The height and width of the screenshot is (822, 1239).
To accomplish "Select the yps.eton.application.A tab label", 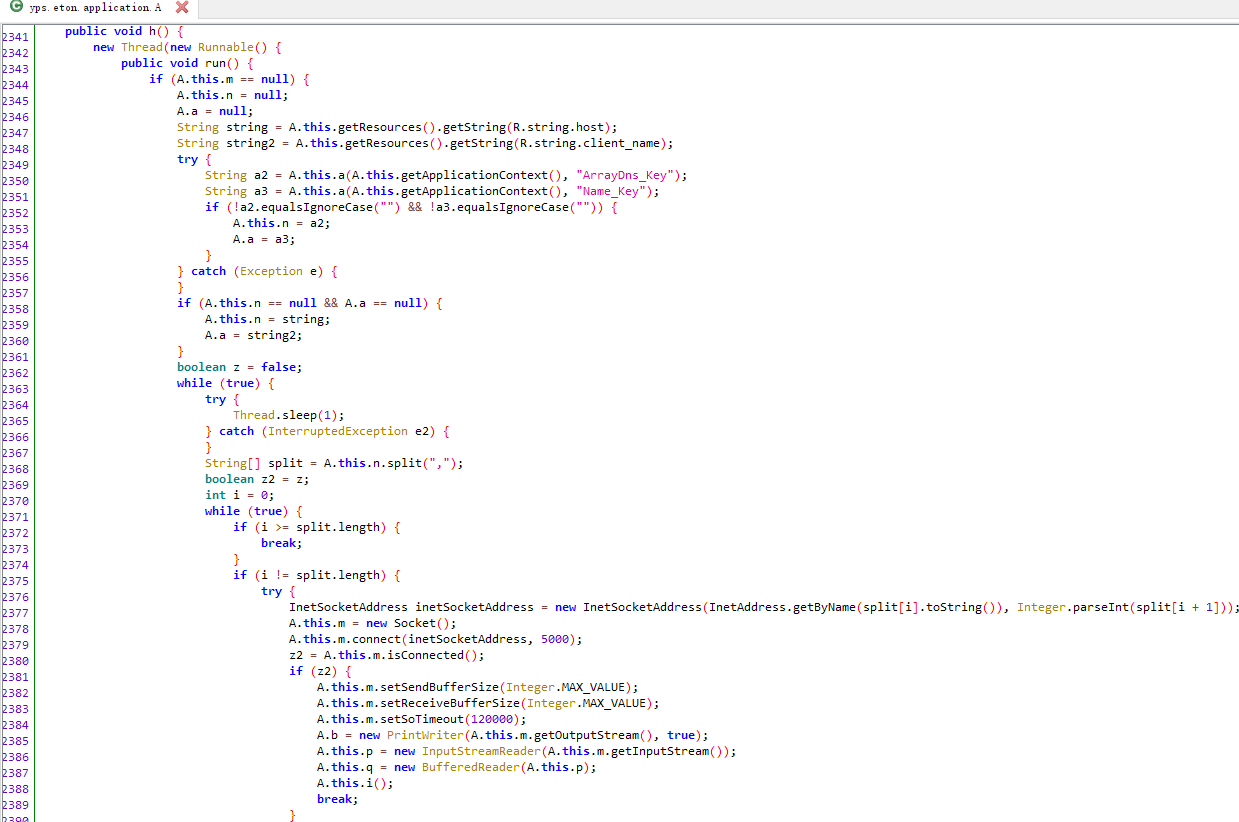I will coord(95,8).
